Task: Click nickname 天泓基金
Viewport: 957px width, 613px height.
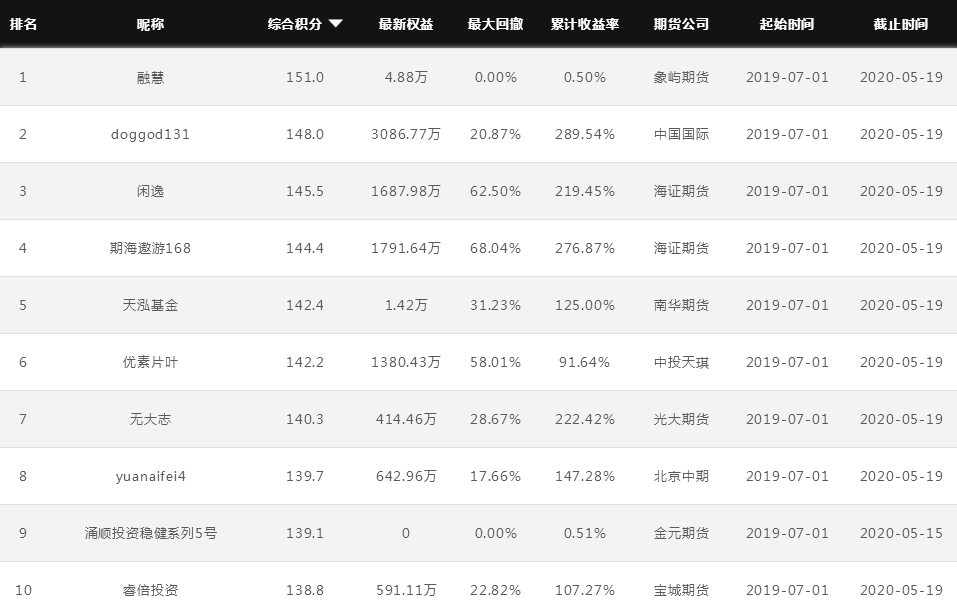Action: coord(151,305)
